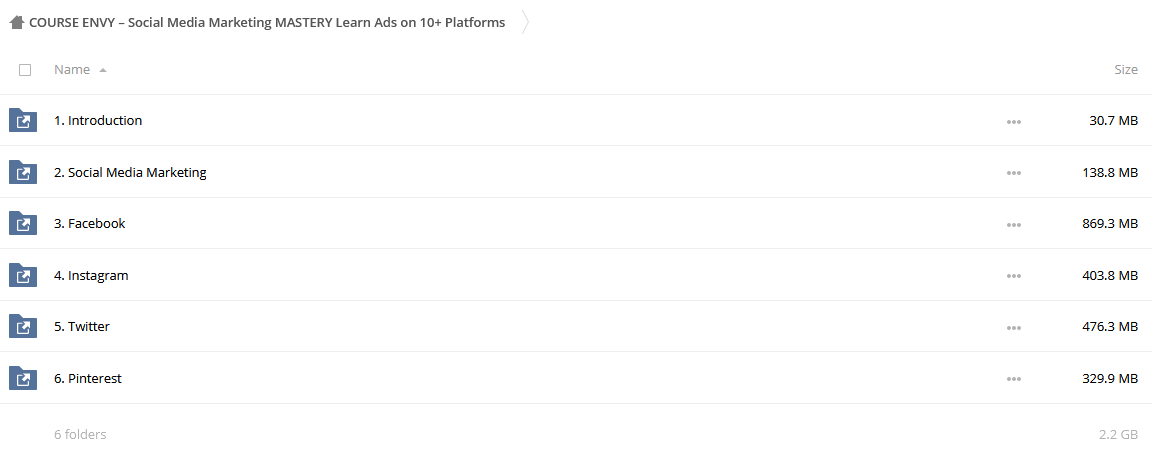This screenshot has width=1152, height=450.
Task: Sort by the Size column header
Action: pos(1126,69)
